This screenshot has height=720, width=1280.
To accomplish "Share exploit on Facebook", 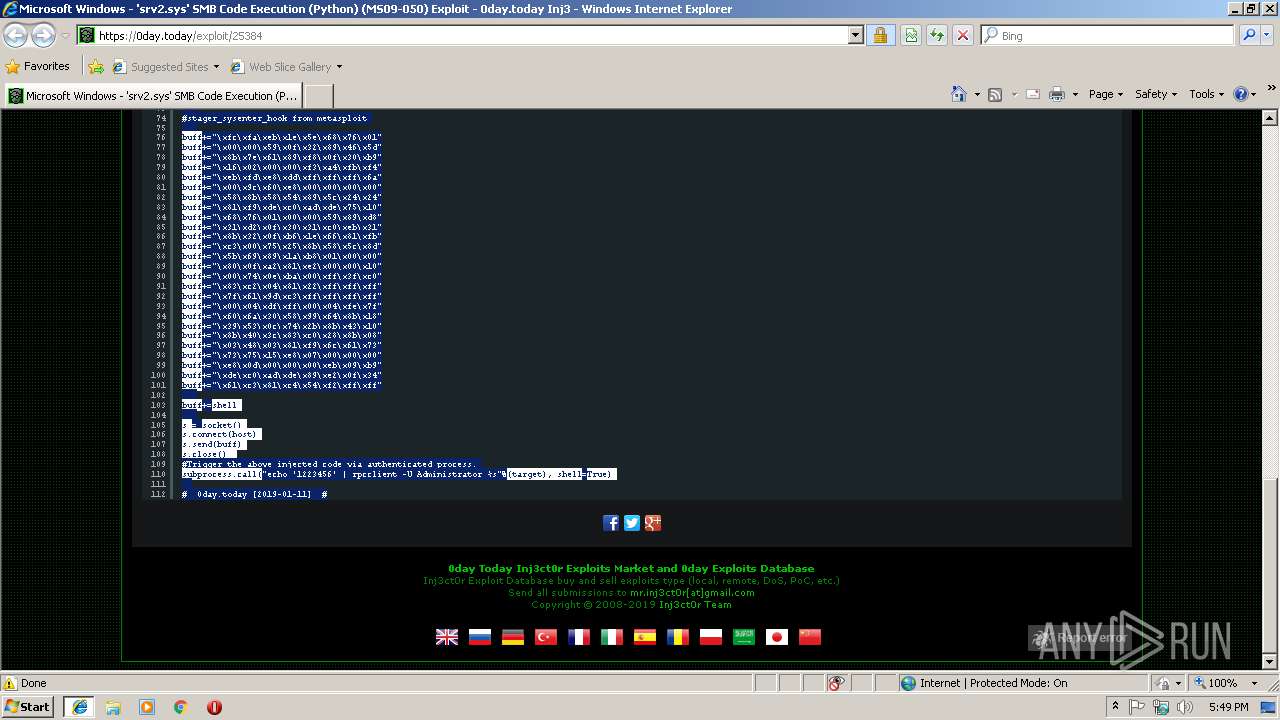I will click(x=611, y=523).
